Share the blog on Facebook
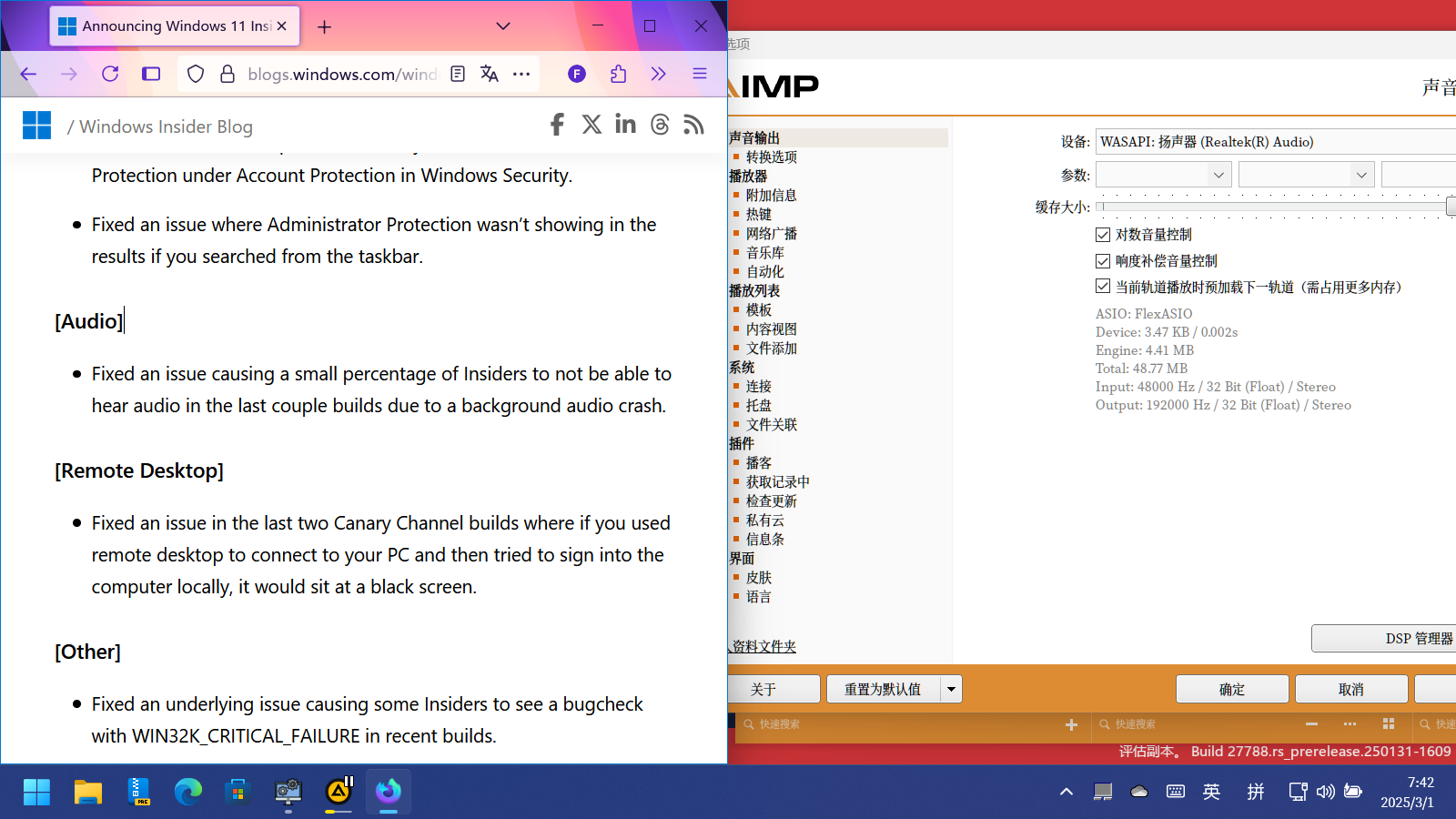 pyautogui.click(x=557, y=125)
